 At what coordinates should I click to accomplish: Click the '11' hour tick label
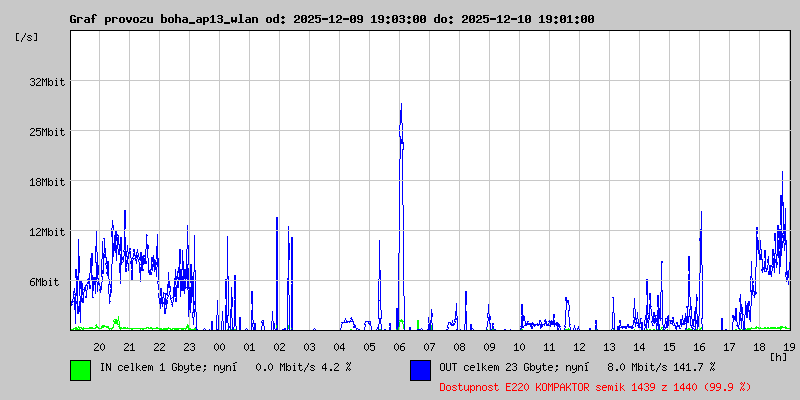(549, 347)
